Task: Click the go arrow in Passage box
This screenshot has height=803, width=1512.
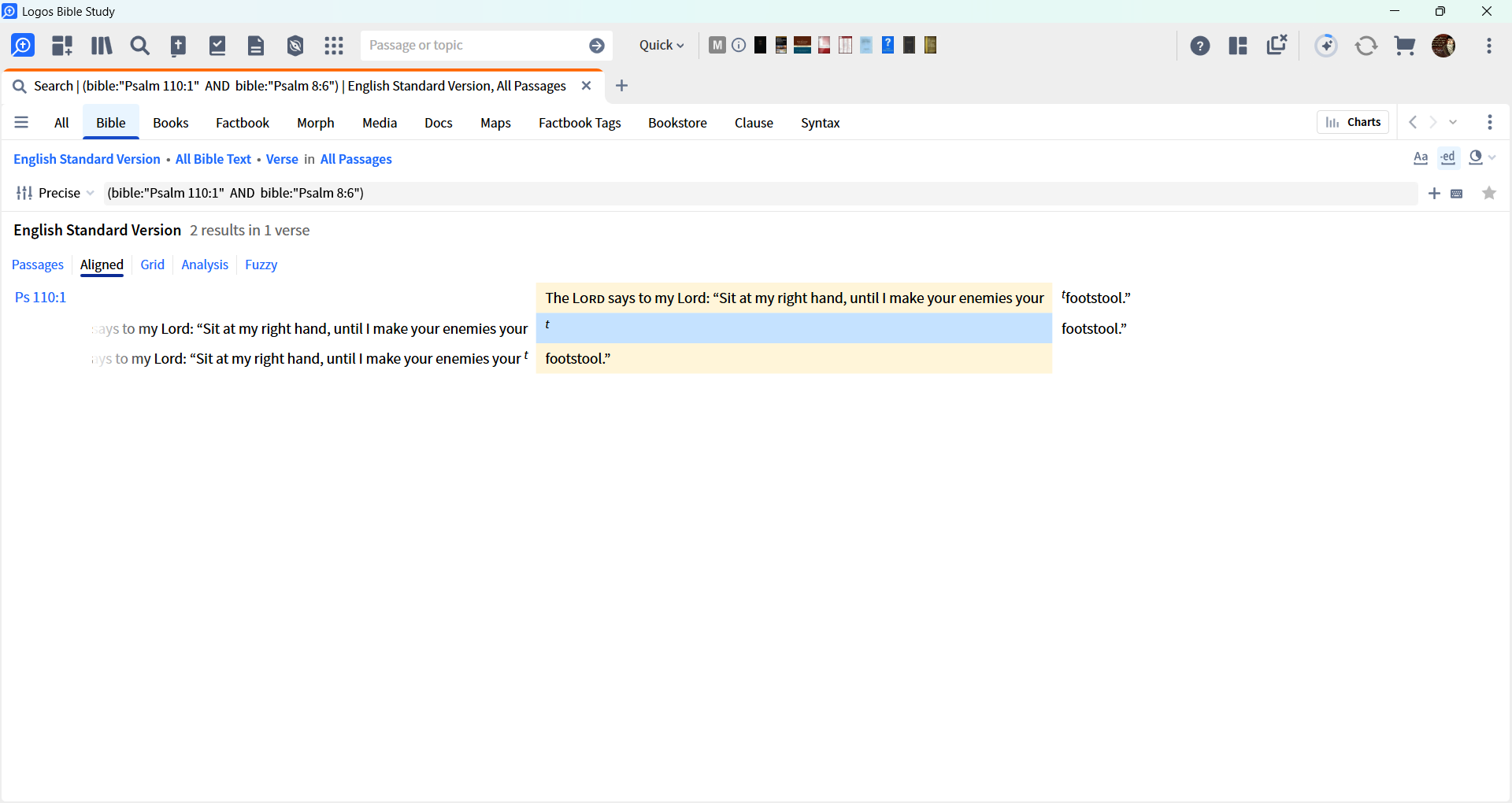Action: 597,46
